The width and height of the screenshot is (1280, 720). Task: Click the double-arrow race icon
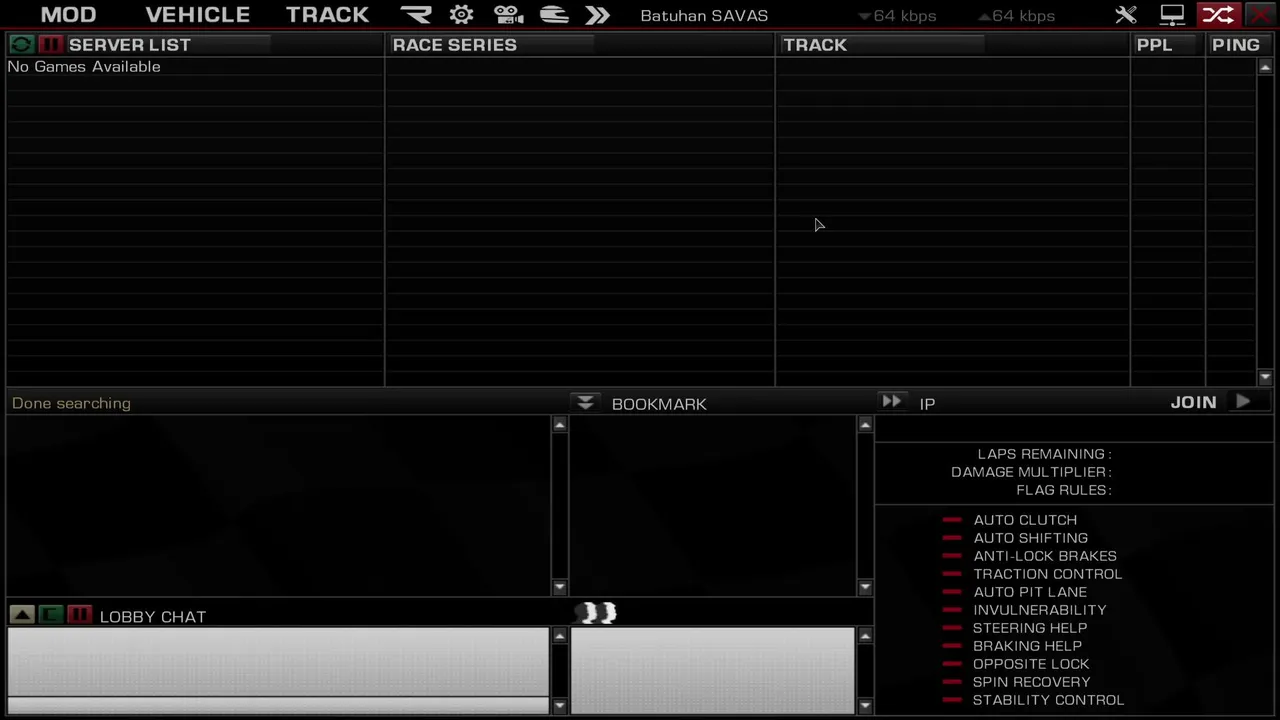(597, 15)
